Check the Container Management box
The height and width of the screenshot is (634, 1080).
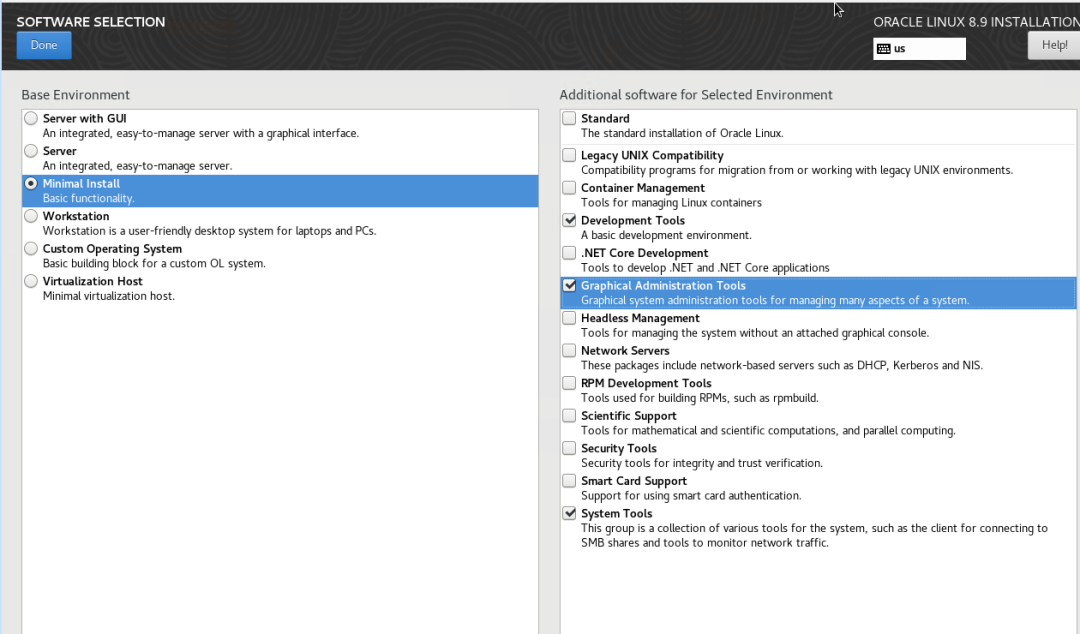[569, 187]
